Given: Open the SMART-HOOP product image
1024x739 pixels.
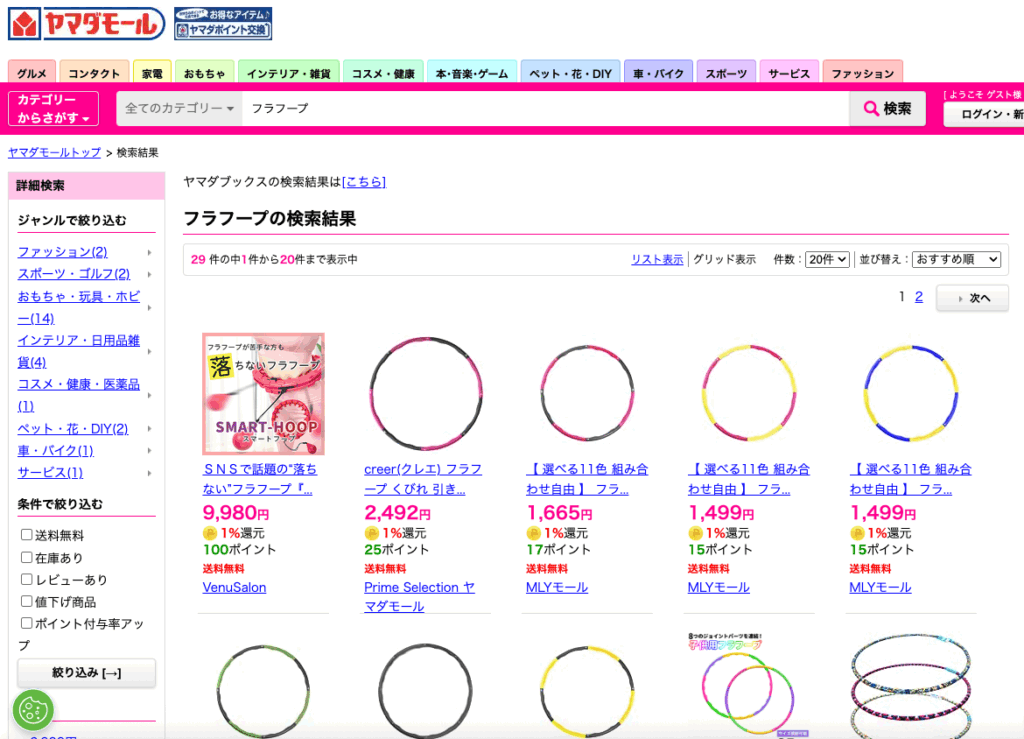Looking at the screenshot, I should point(263,393).
